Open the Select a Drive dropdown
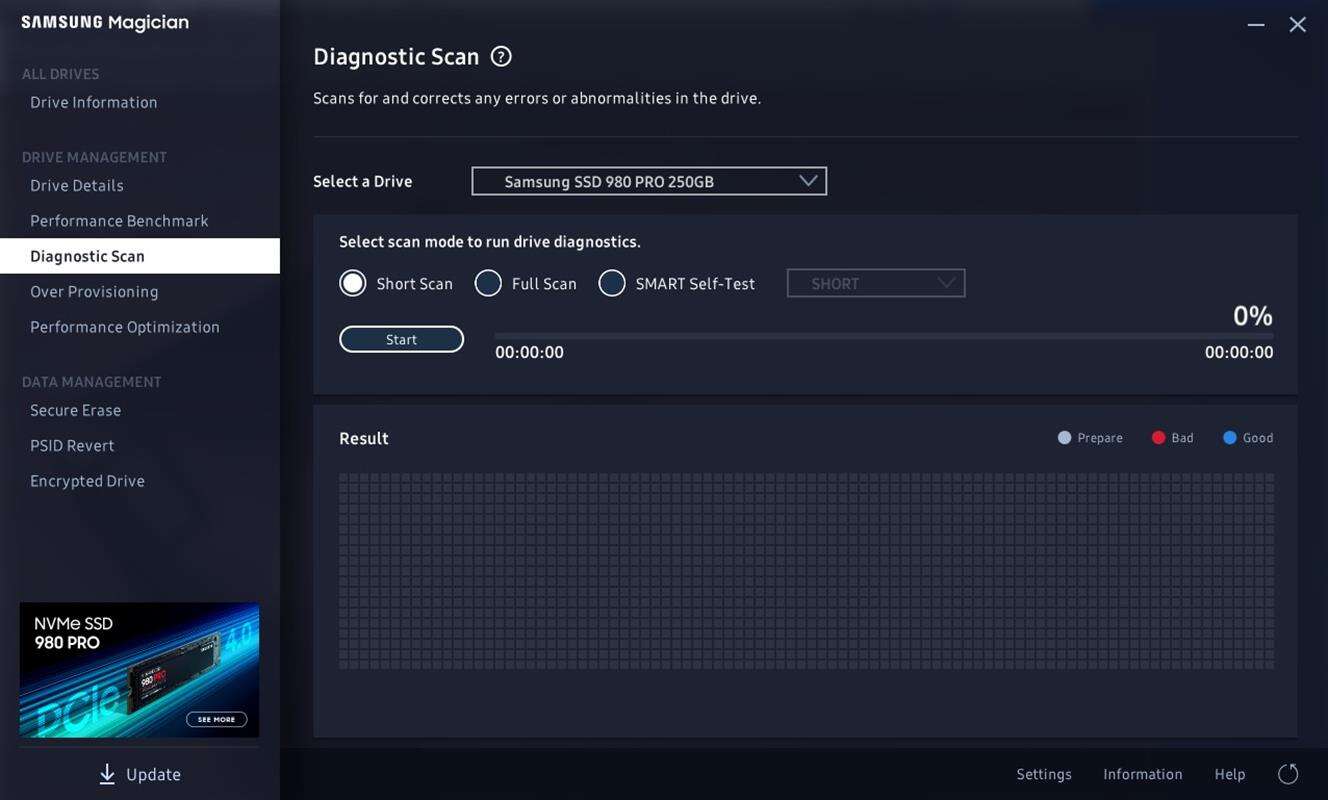 pyautogui.click(x=649, y=181)
